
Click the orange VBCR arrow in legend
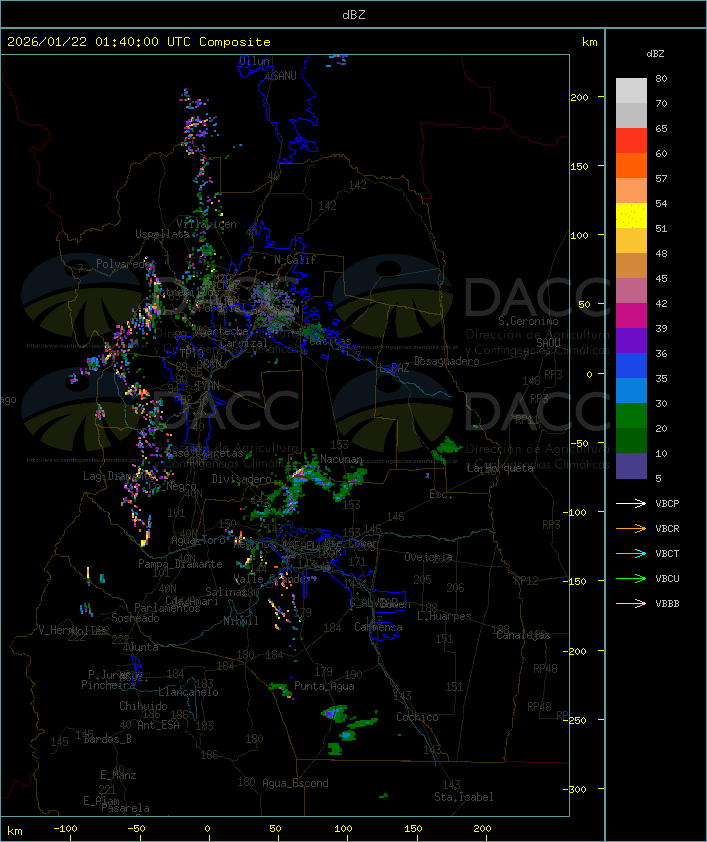pyautogui.click(x=631, y=528)
